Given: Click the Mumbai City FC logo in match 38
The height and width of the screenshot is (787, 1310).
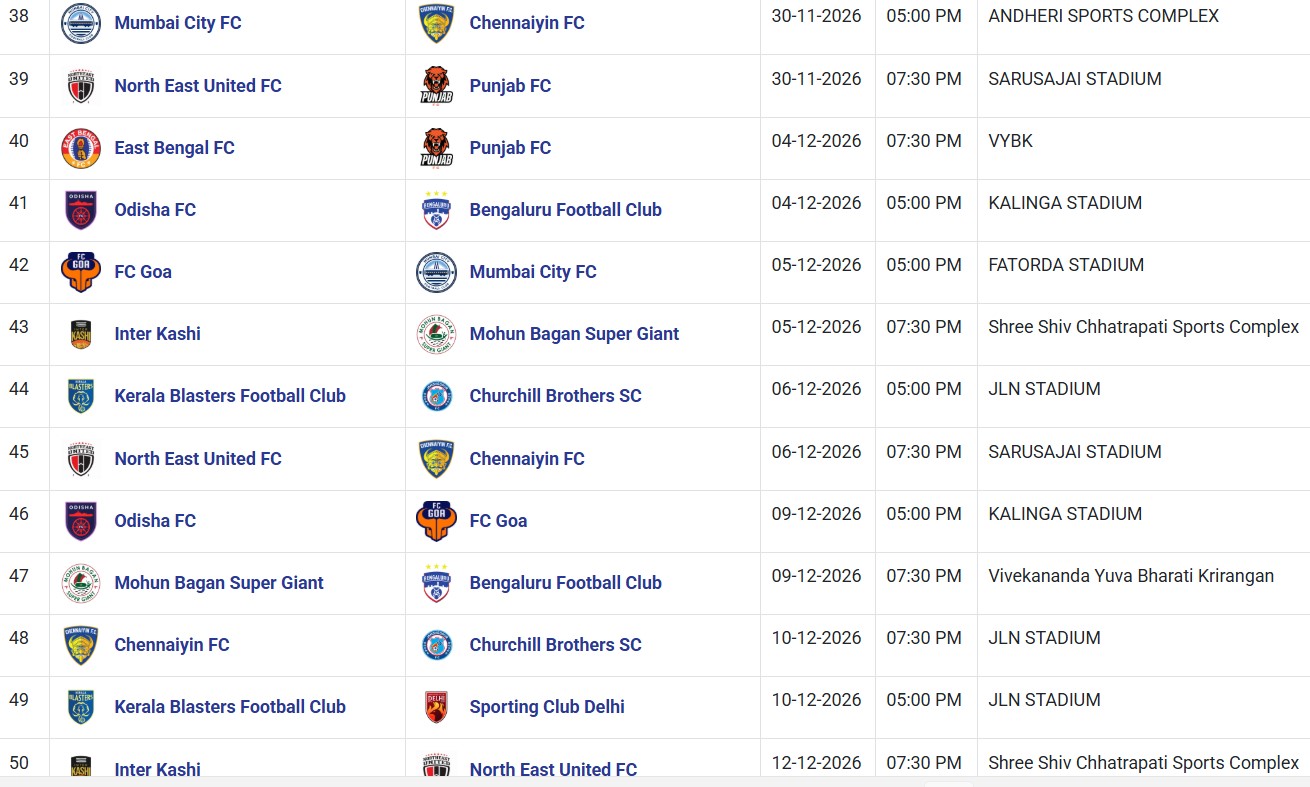Looking at the screenshot, I should point(81,22).
